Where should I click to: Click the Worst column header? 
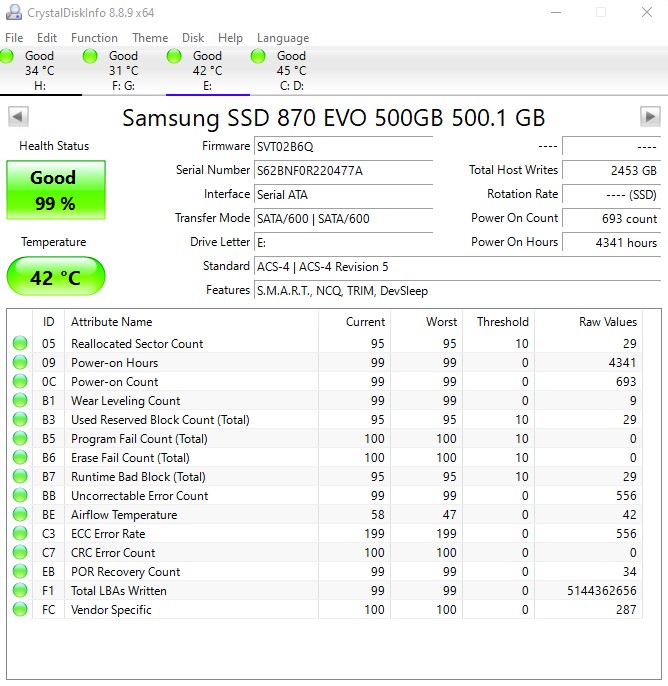[x=427, y=322]
